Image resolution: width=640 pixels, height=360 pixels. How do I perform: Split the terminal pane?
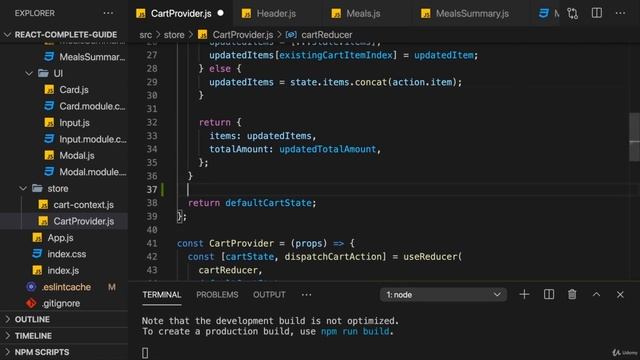[549, 294]
